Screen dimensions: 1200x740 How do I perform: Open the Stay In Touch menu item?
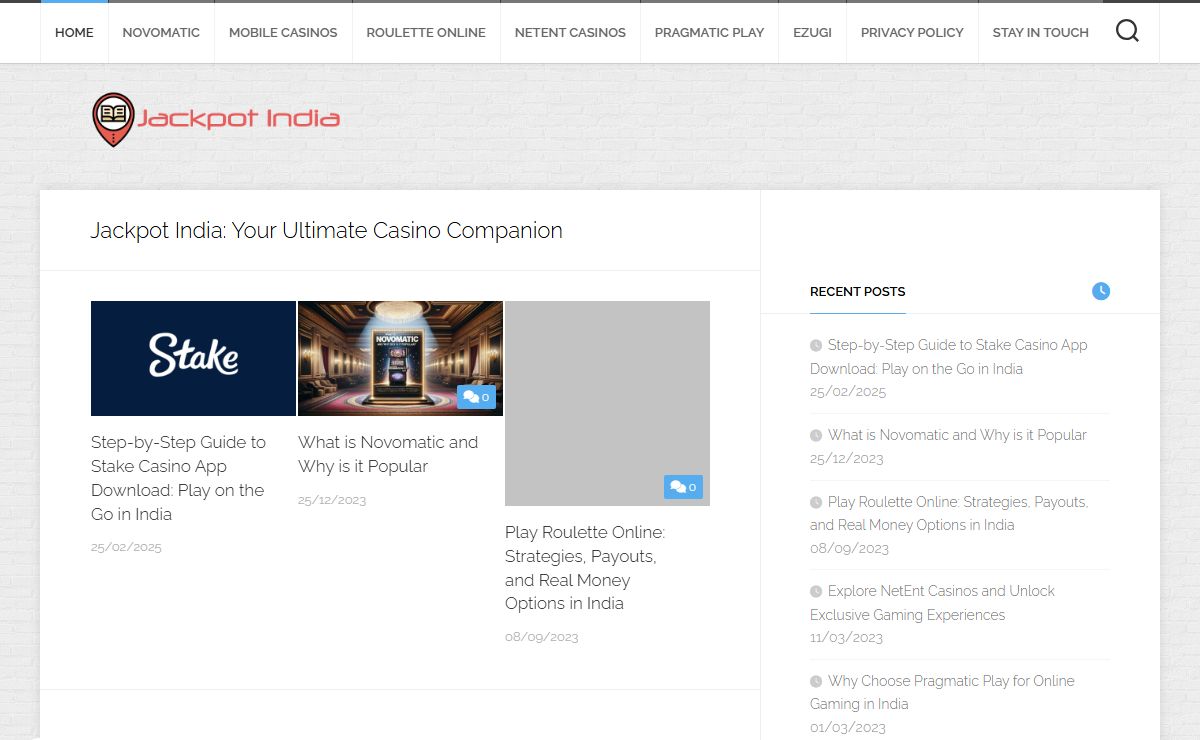point(1040,32)
